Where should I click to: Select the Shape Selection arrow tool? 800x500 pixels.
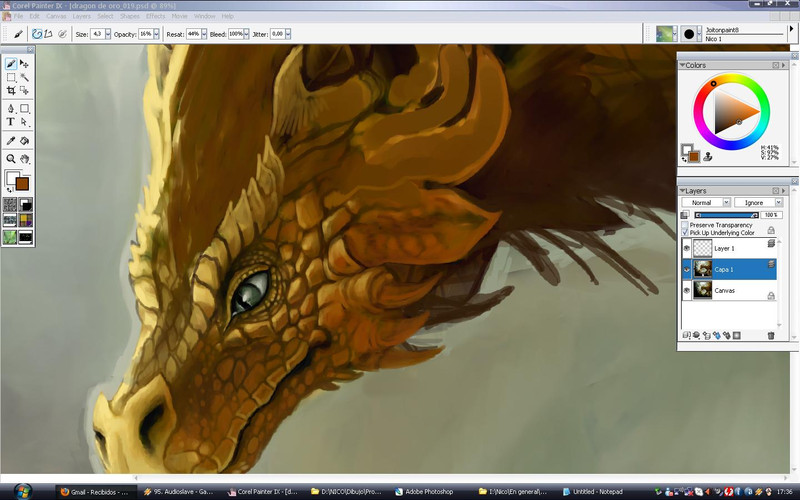pyautogui.click(x=24, y=122)
